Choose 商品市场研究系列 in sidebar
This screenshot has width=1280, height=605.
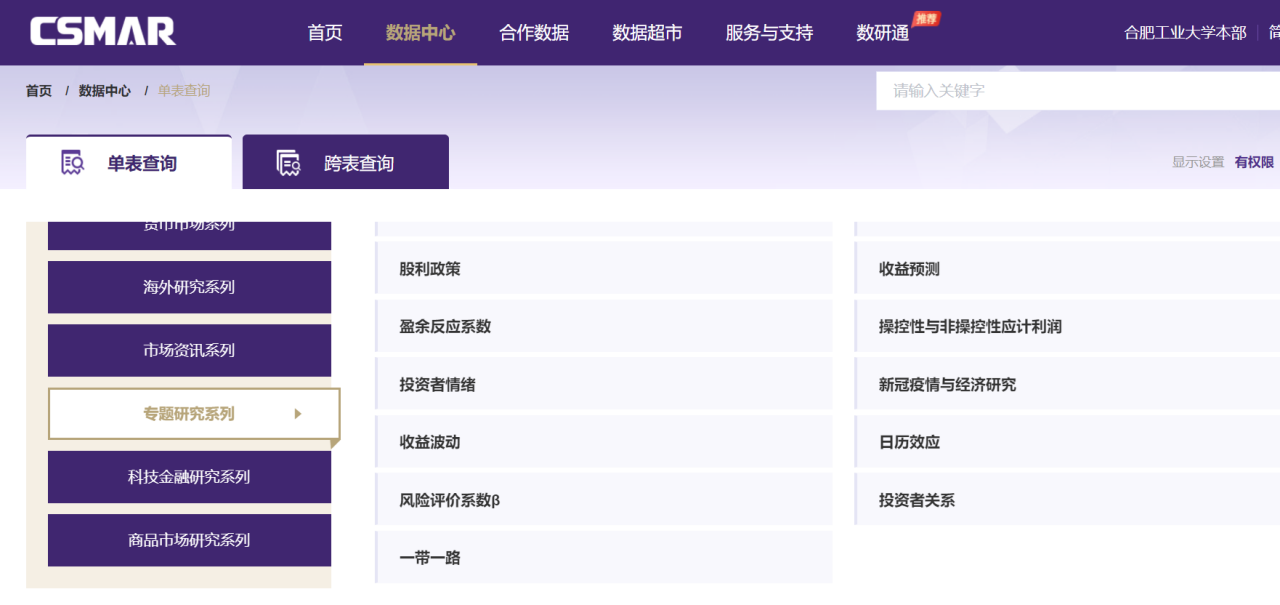coord(189,540)
